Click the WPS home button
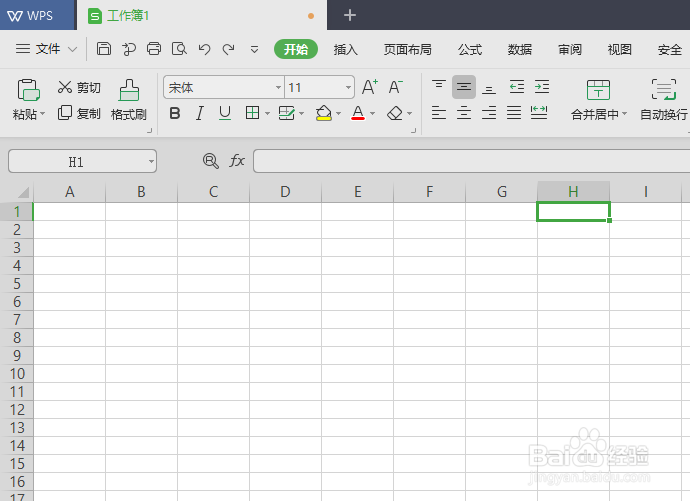The width and height of the screenshot is (690, 501). point(38,15)
